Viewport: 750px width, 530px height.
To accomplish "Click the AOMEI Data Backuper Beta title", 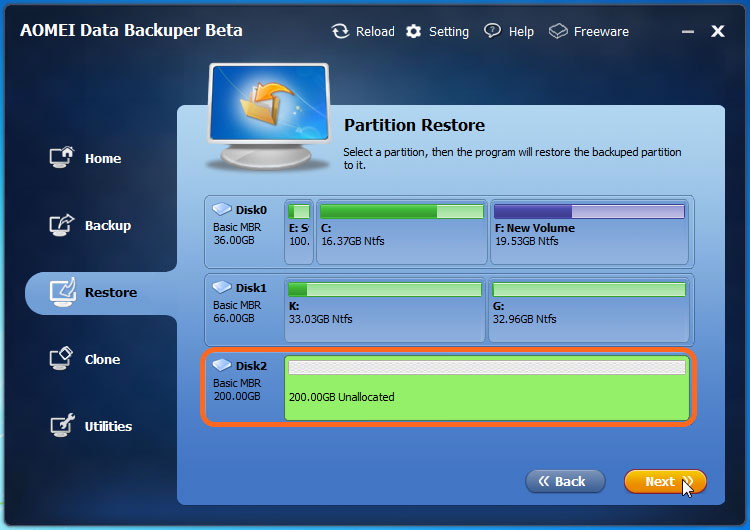I will (x=132, y=31).
